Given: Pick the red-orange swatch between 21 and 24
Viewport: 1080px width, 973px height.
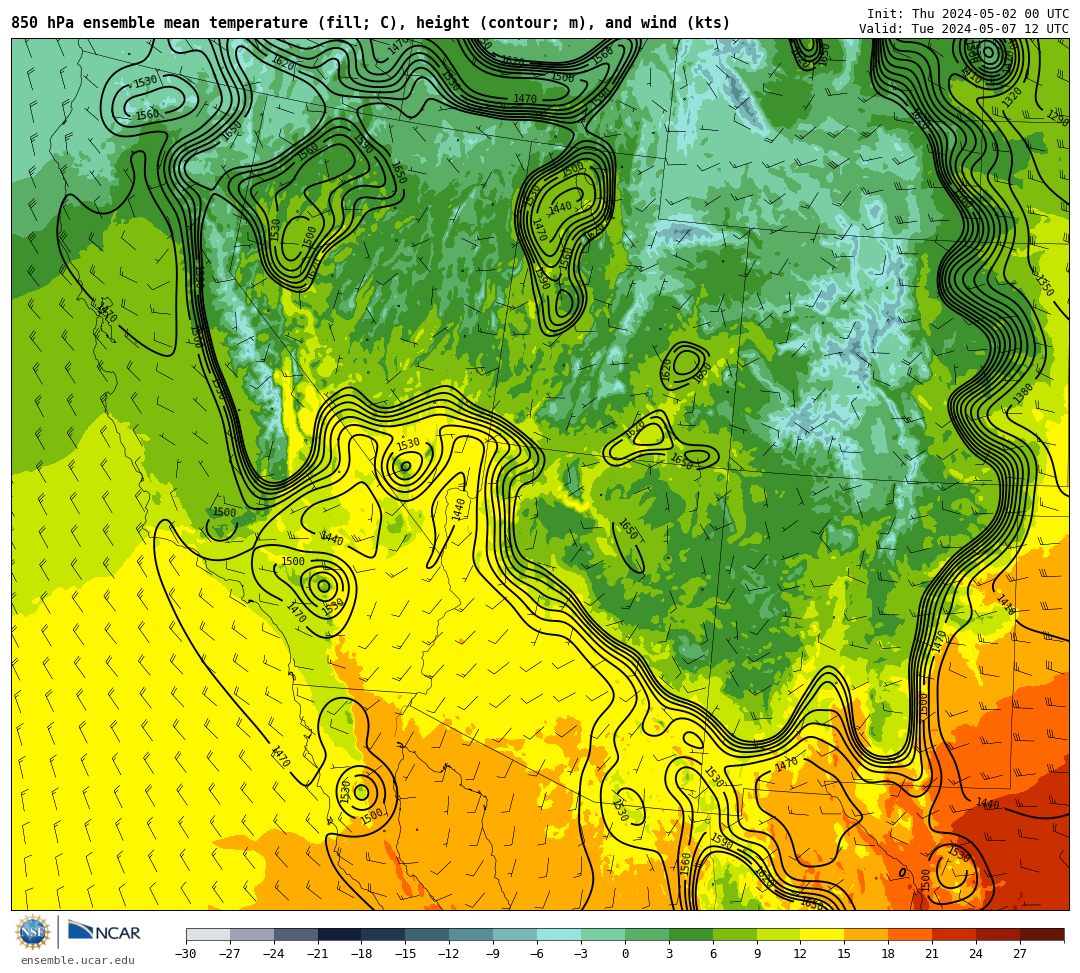Looking at the screenshot, I should pos(955,934).
